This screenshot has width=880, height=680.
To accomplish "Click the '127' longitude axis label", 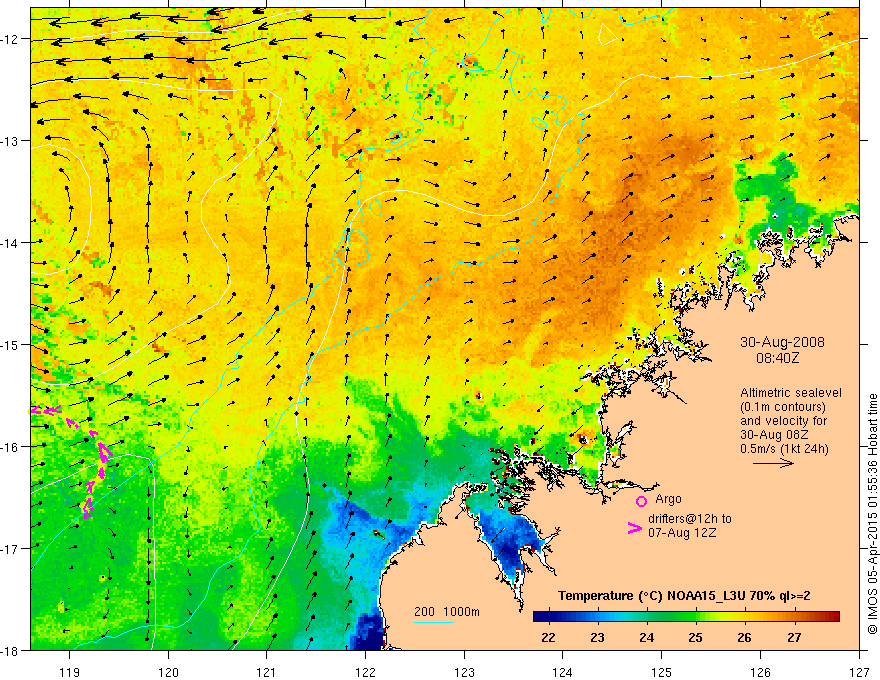I will point(859,672).
